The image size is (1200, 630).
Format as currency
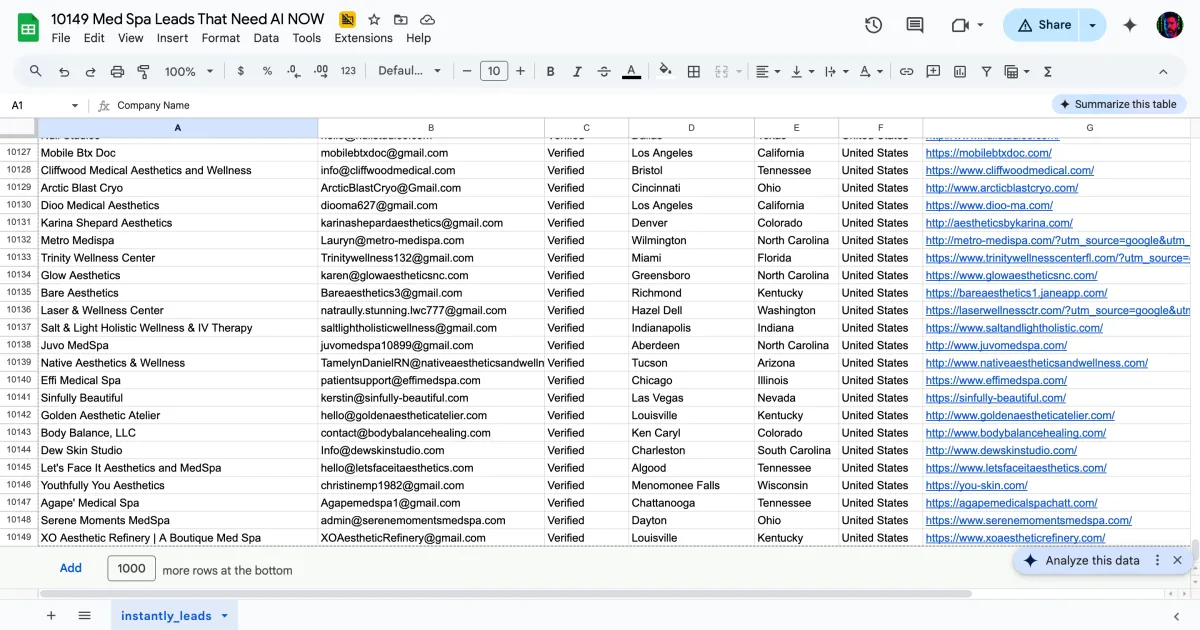241,71
